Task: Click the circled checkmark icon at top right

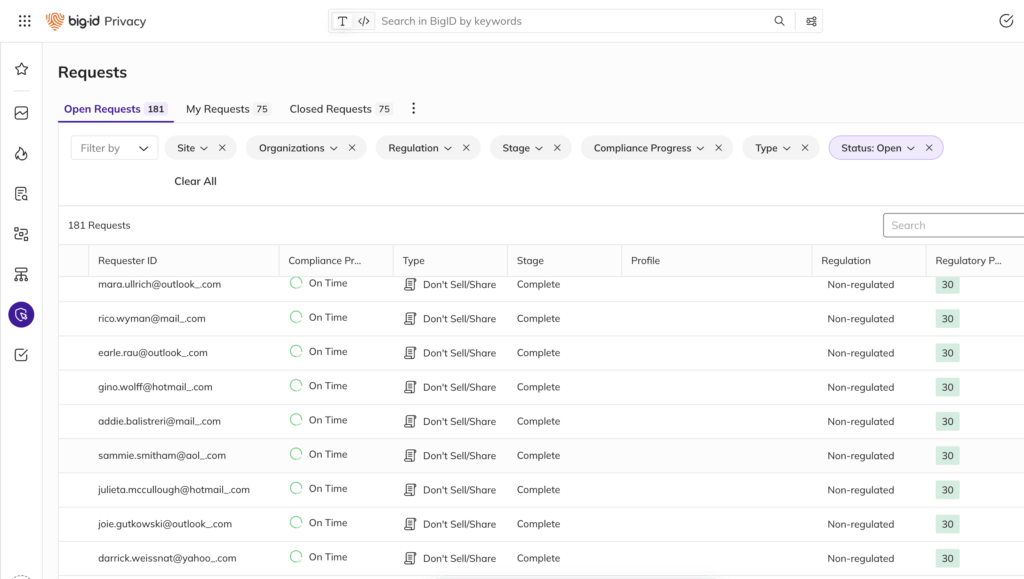Action: (1006, 21)
